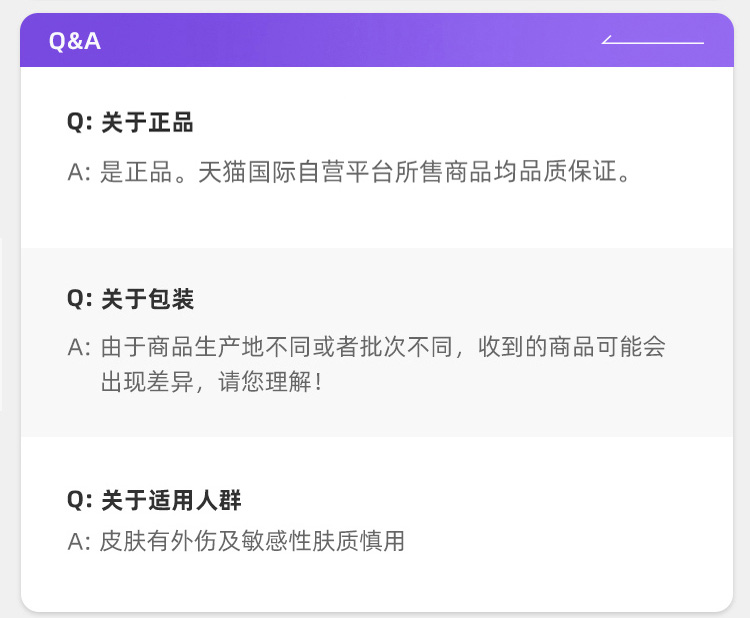Select the 关于正品 question heading
The image size is (750, 618).
point(147,123)
